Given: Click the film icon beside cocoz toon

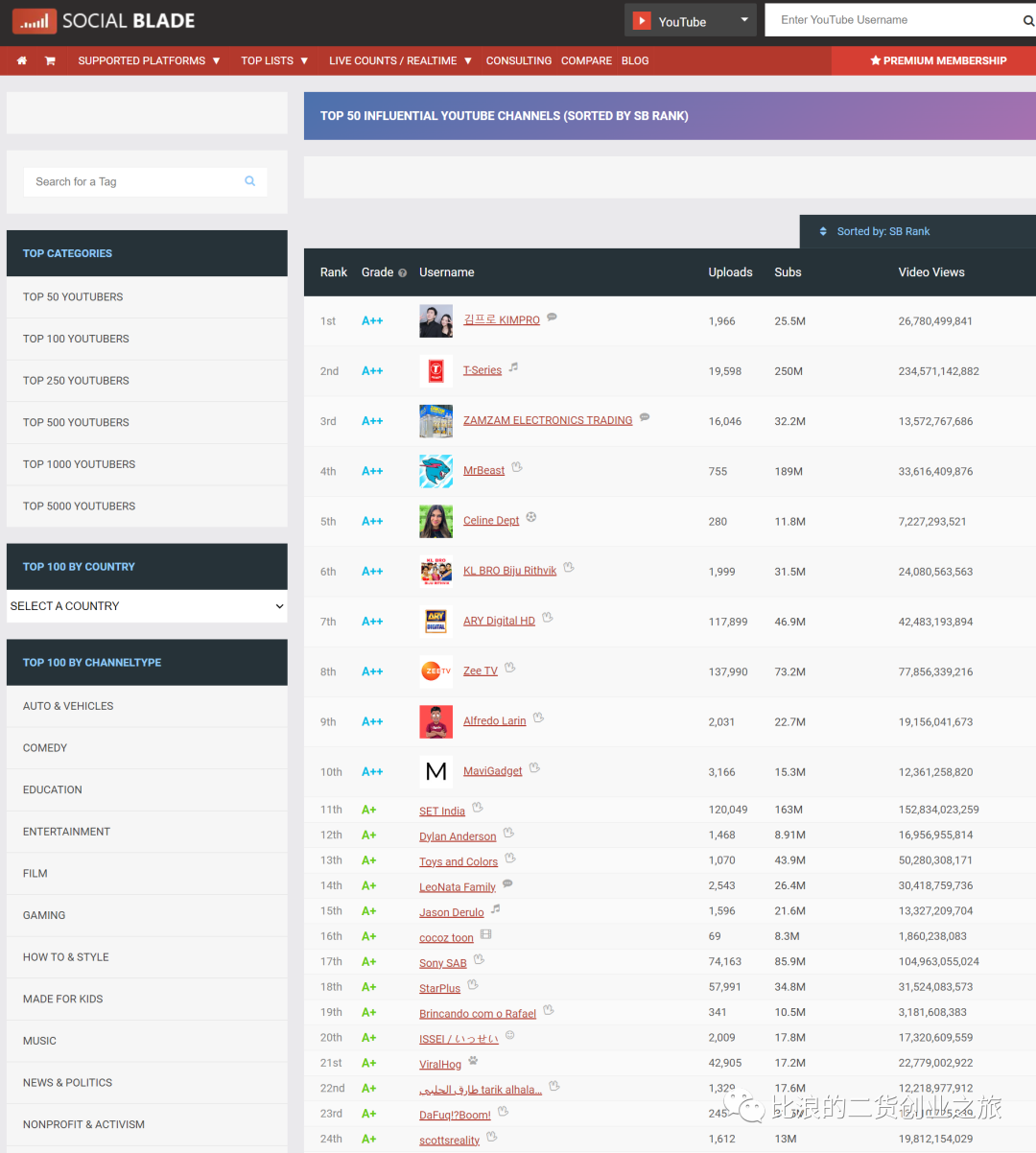Looking at the screenshot, I should click(485, 934).
